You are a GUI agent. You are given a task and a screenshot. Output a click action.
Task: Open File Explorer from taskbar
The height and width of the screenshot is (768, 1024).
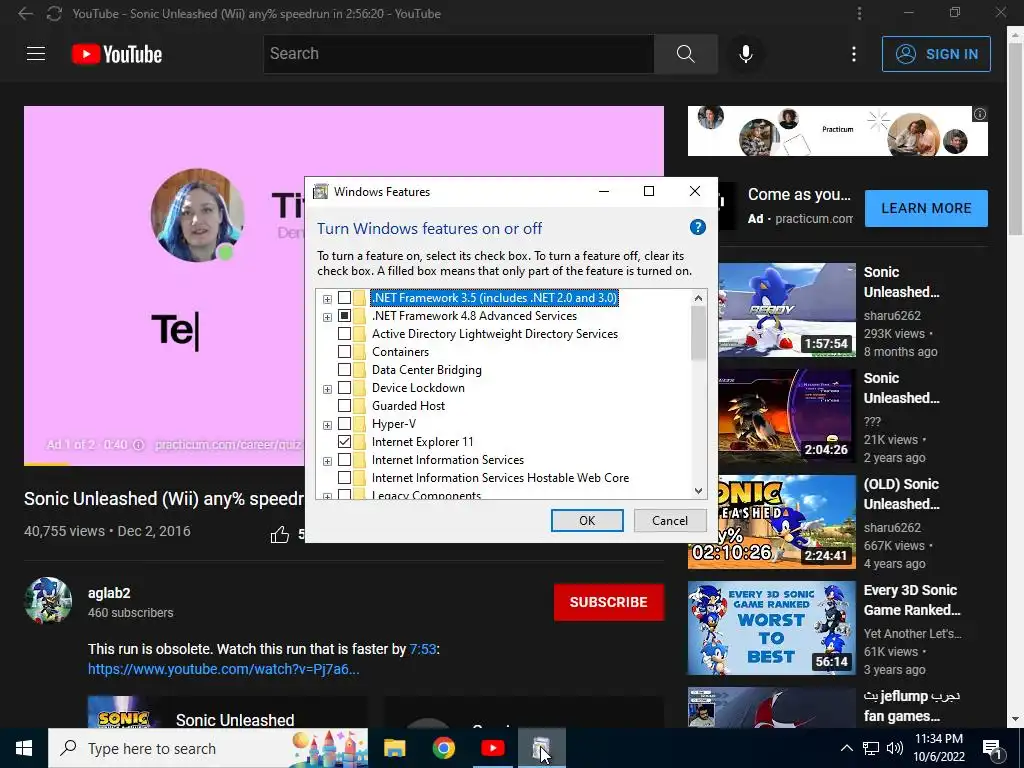pos(394,748)
